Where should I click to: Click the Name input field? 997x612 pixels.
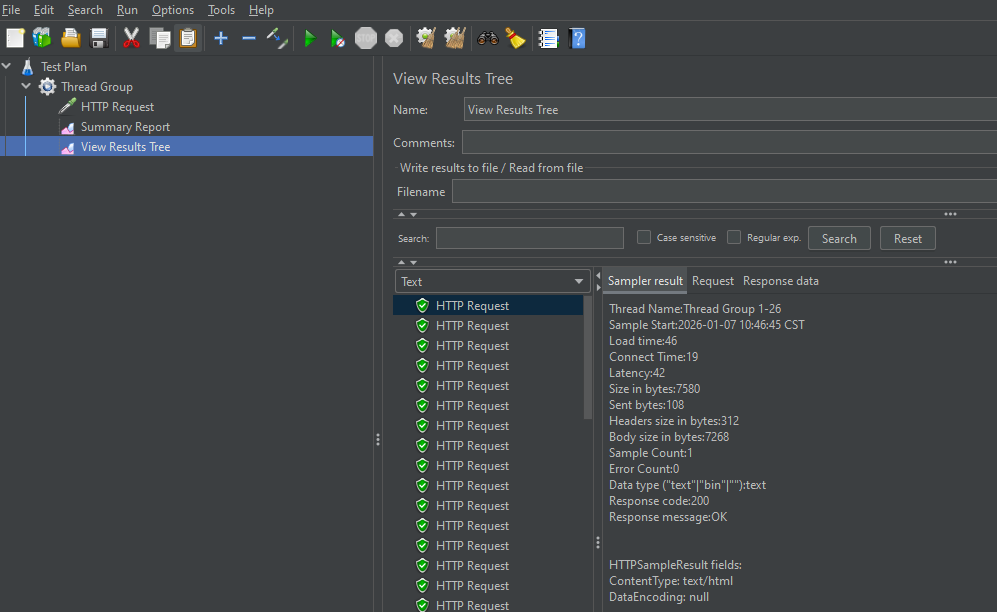pos(730,109)
